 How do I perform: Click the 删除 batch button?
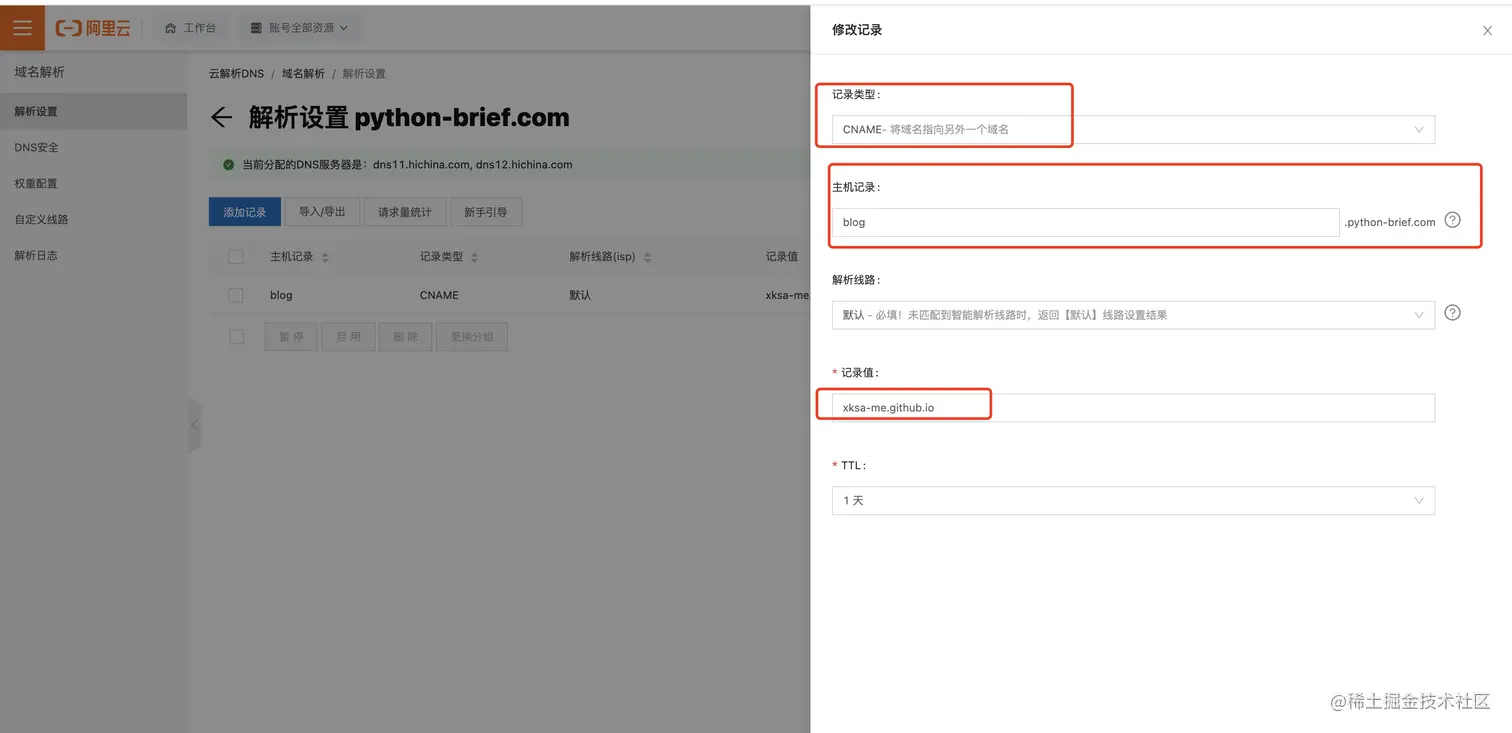point(406,337)
